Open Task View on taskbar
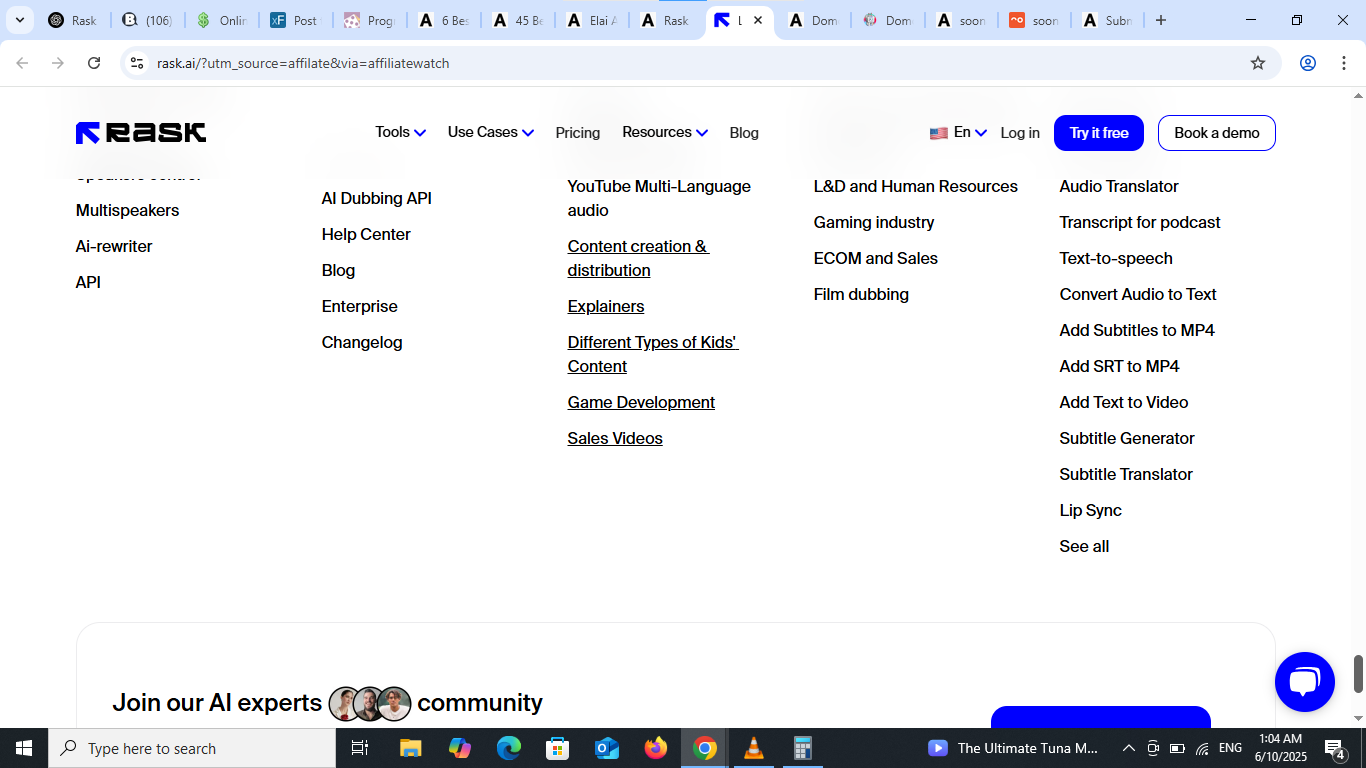 tap(360, 748)
